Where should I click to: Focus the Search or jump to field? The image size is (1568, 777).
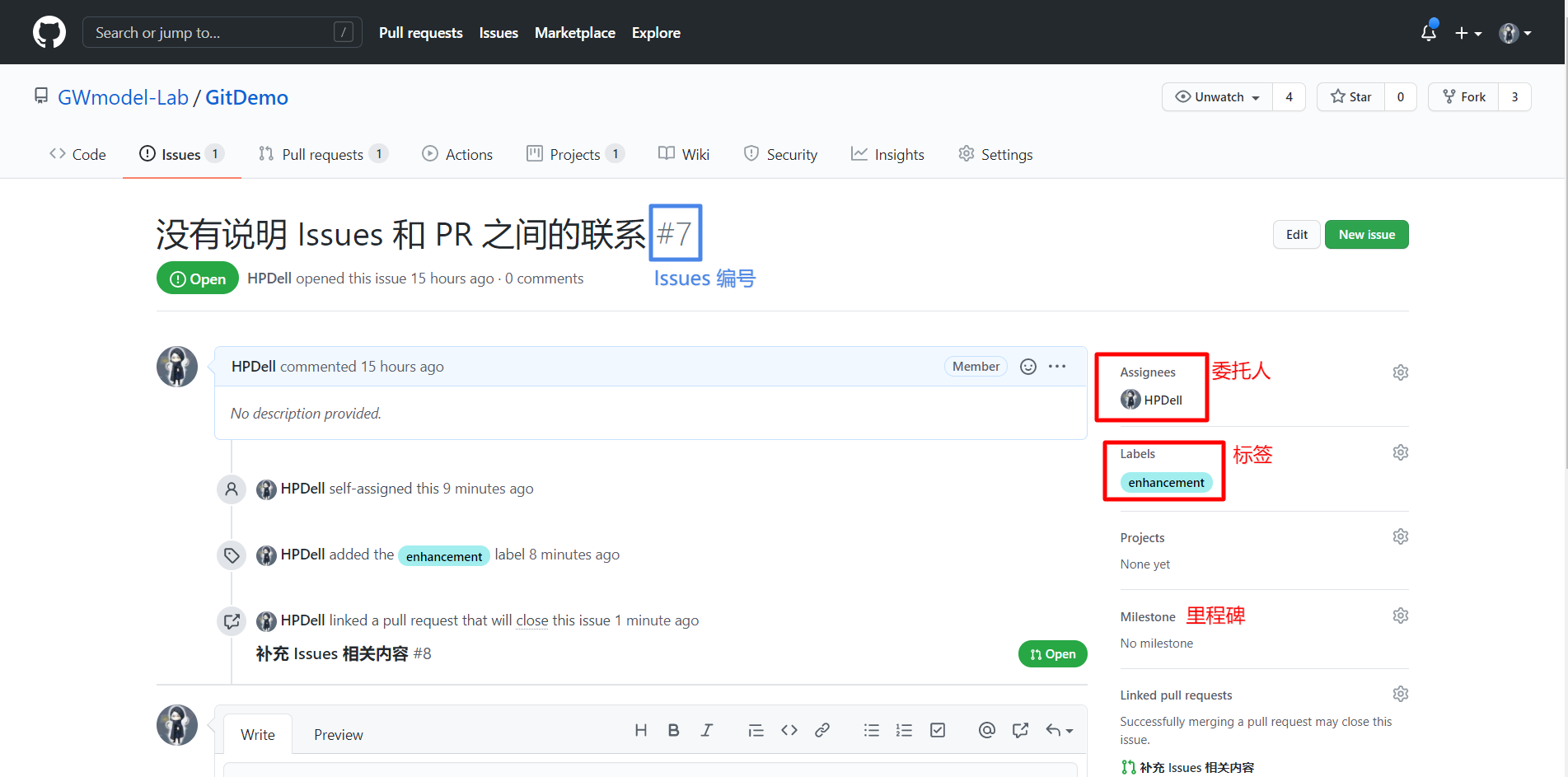point(222,33)
